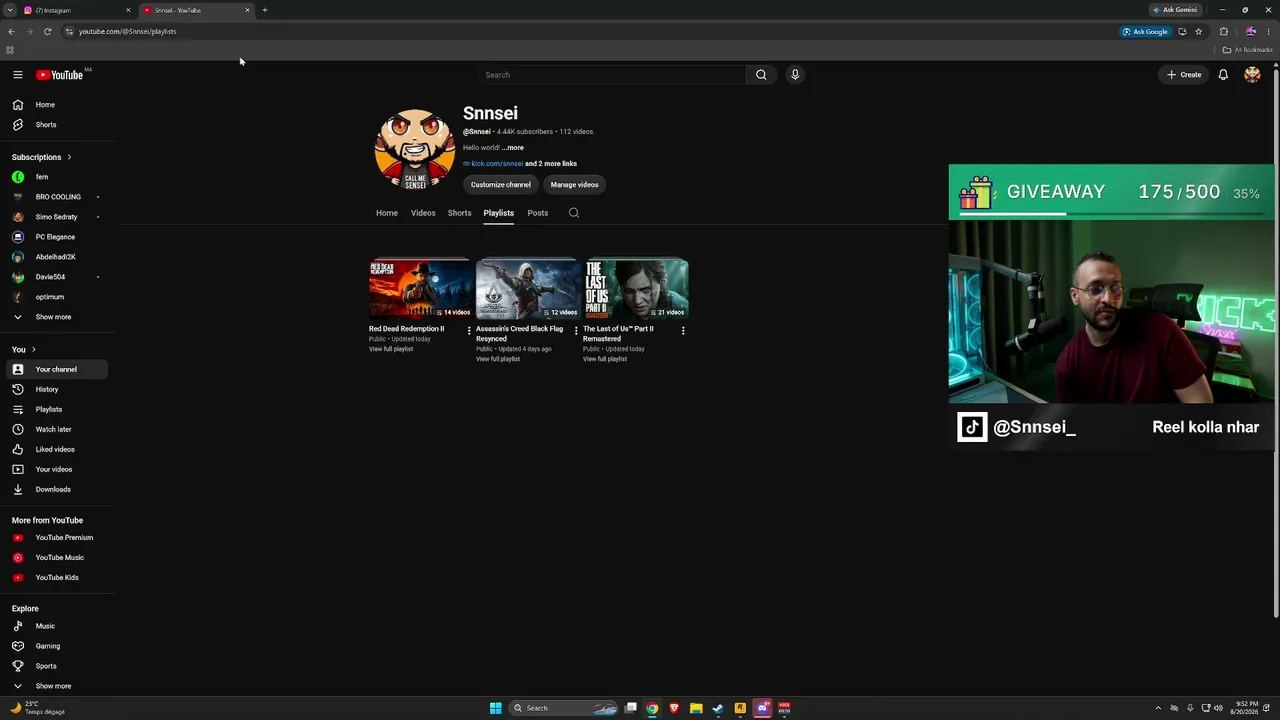
Task: Open File Explorer from the taskbar
Action: (x=696, y=708)
